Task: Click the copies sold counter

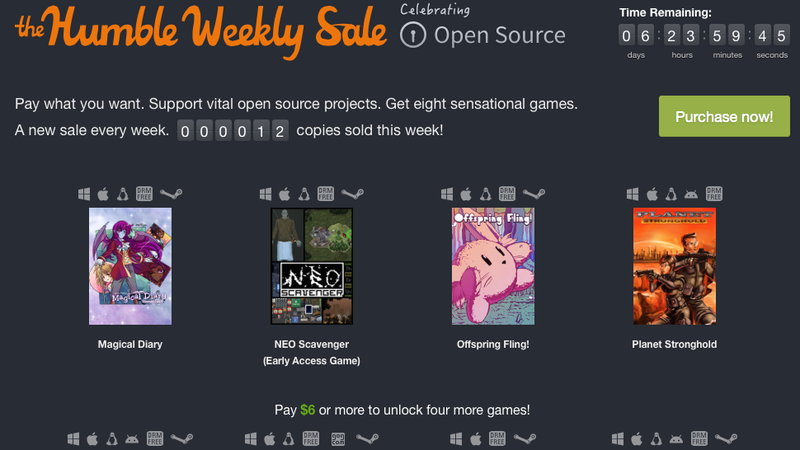Action: point(233,131)
